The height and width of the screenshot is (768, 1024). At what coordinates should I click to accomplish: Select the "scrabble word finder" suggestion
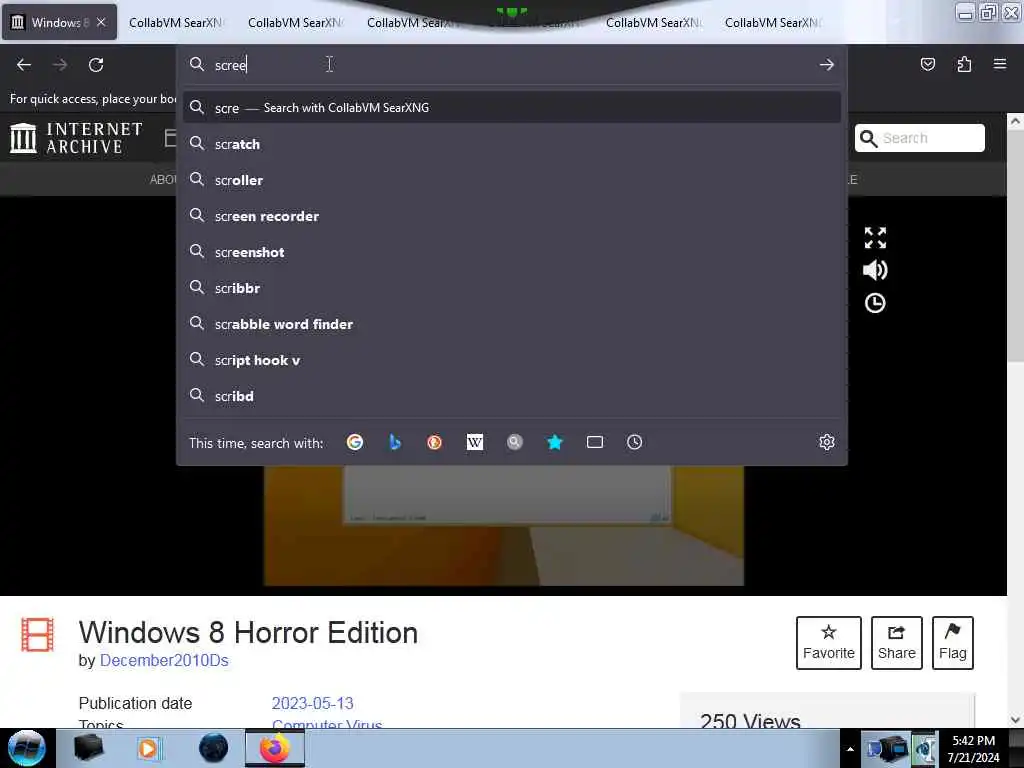pyautogui.click(x=511, y=323)
